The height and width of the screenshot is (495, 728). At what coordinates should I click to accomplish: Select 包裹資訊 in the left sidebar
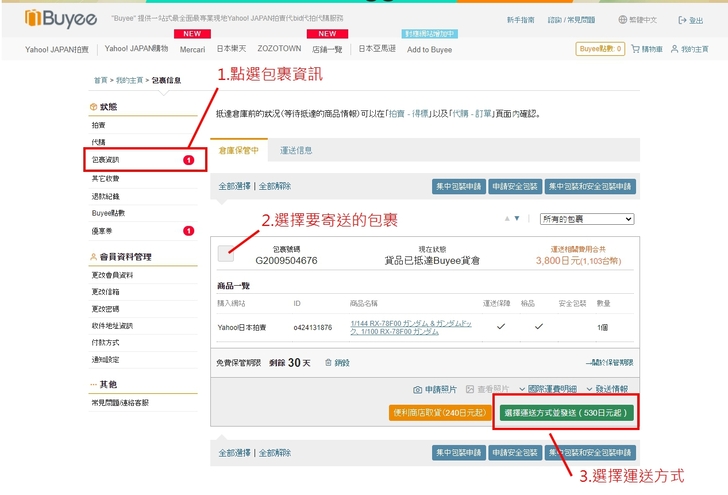click(x=106, y=159)
